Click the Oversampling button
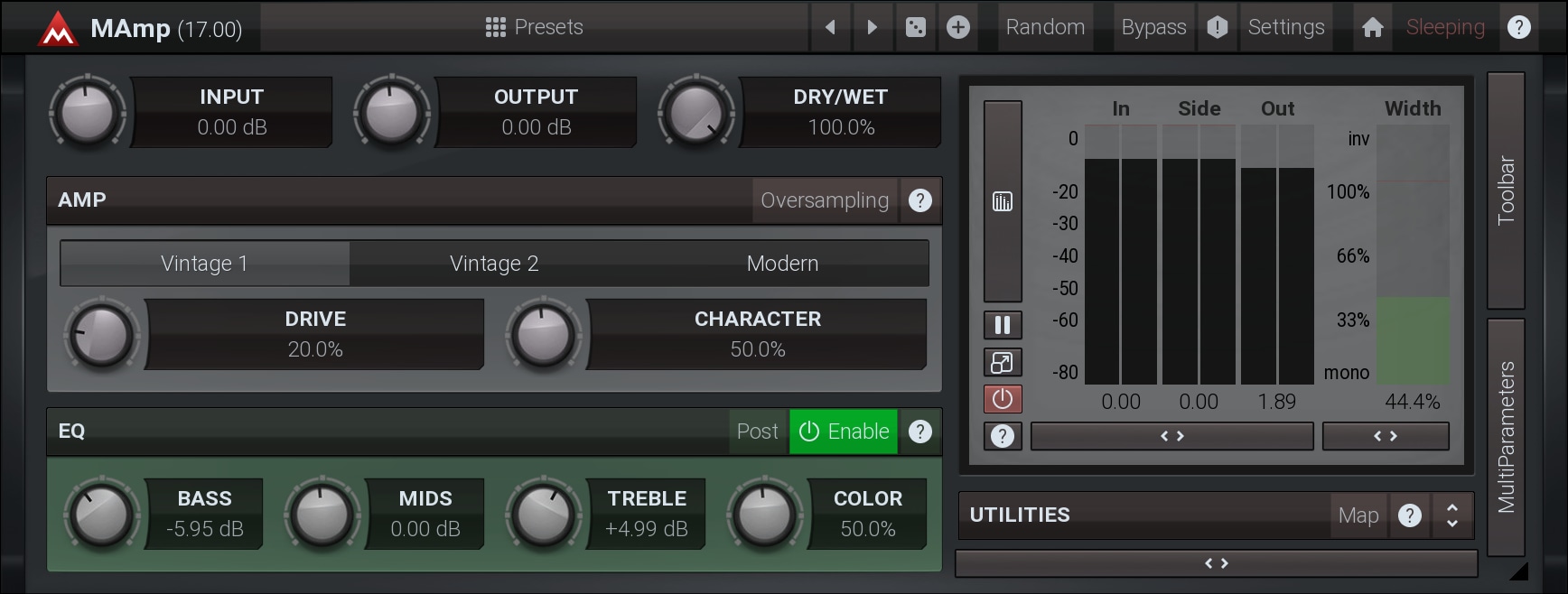The height and width of the screenshot is (594, 1568). point(824,200)
